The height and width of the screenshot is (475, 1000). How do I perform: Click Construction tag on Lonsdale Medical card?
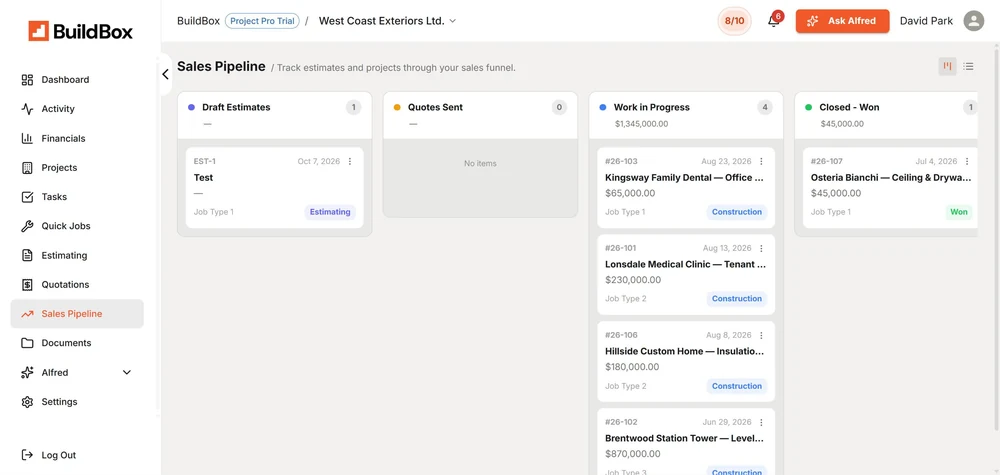(x=737, y=298)
